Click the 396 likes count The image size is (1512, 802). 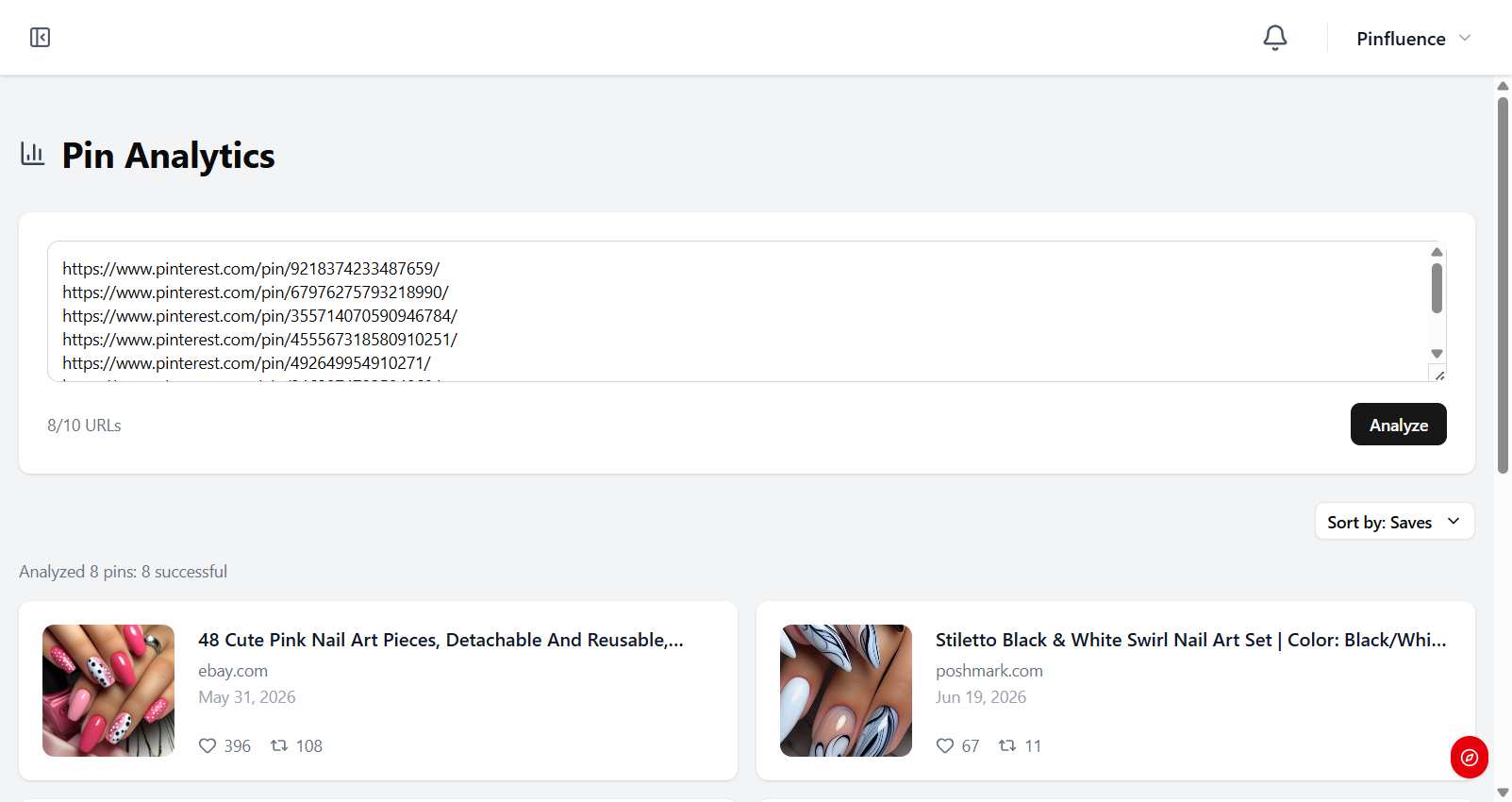click(x=237, y=746)
